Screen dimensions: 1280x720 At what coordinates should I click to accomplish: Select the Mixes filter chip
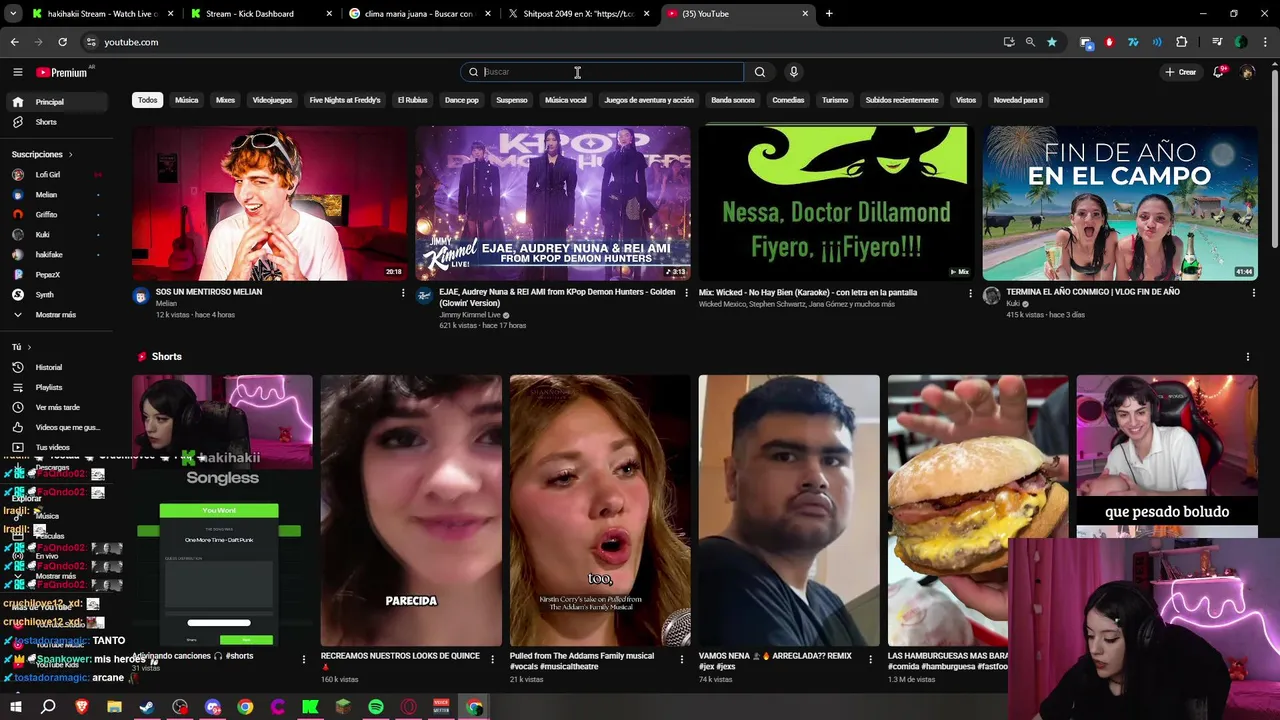[x=225, y=100]
